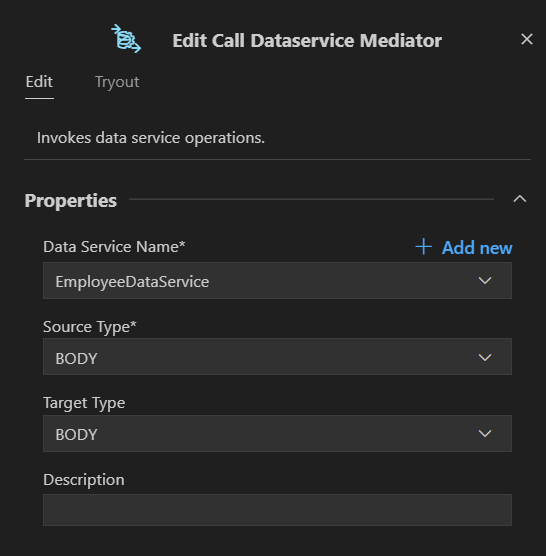Viewport: 546px width, 556px height.
Task: Click the Data Service Name label
Action: click(114, 247)
